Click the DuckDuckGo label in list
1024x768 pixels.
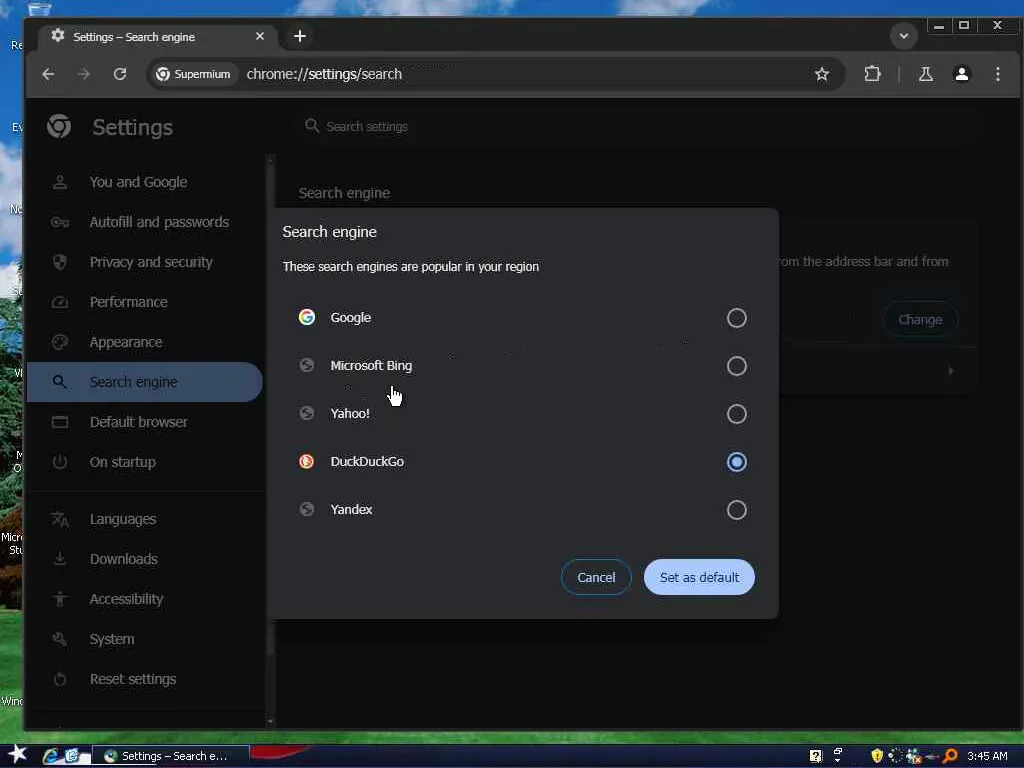(367, 462)
